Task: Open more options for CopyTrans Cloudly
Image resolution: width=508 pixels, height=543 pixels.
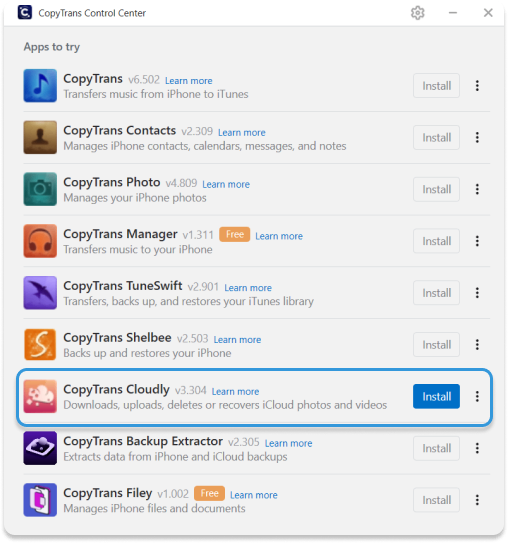Action: (x=477, y=397)
